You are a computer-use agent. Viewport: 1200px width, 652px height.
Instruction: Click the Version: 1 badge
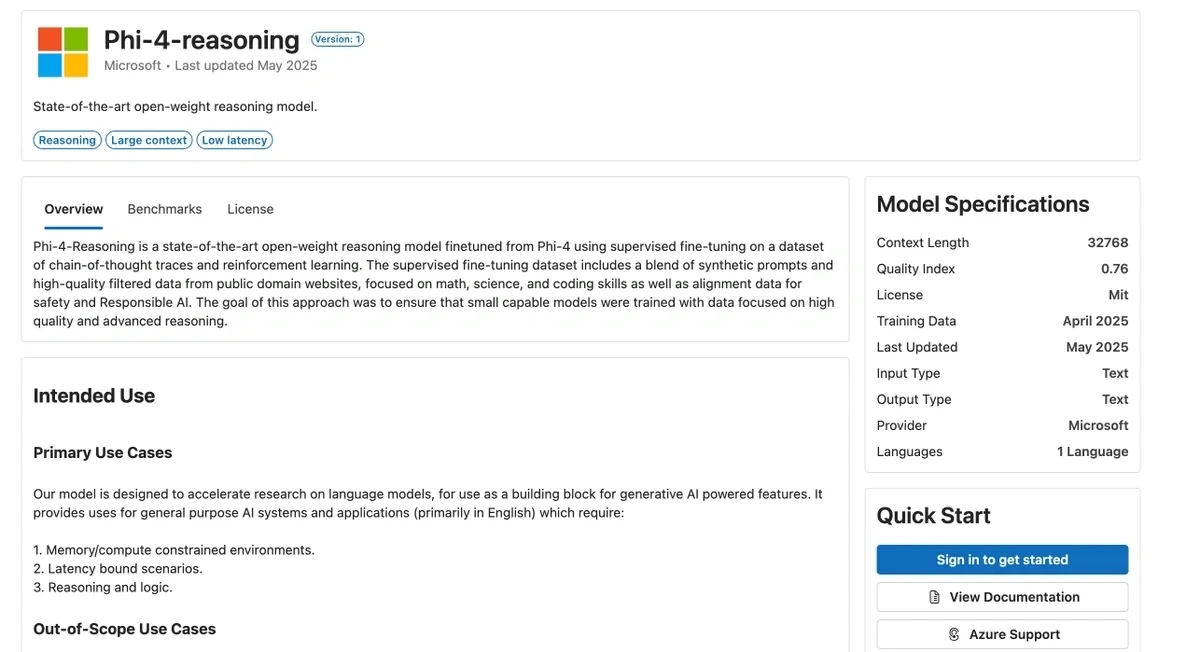pos(337,39)
